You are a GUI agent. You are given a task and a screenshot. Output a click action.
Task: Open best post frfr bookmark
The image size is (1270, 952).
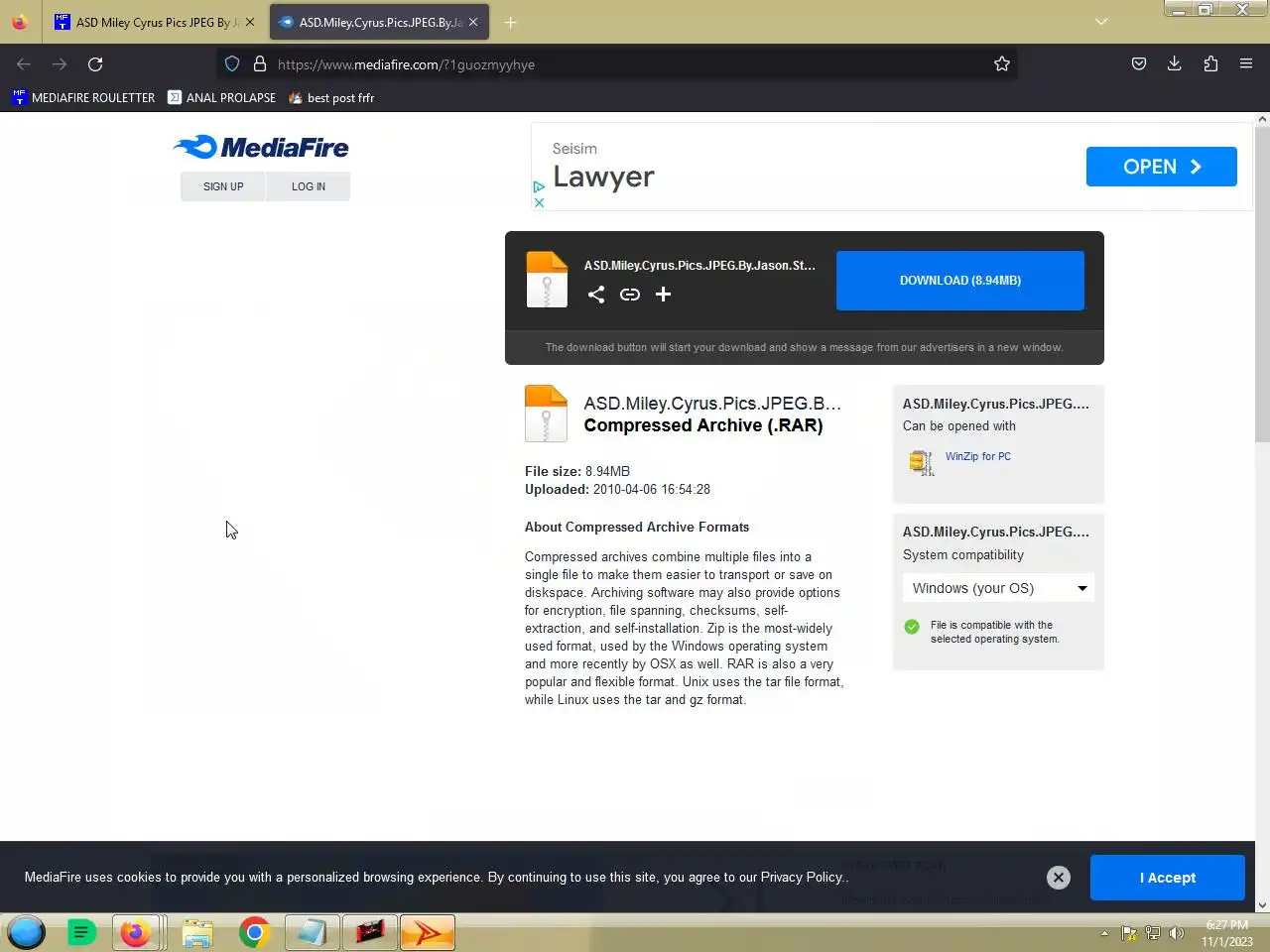tap(330, 97)
